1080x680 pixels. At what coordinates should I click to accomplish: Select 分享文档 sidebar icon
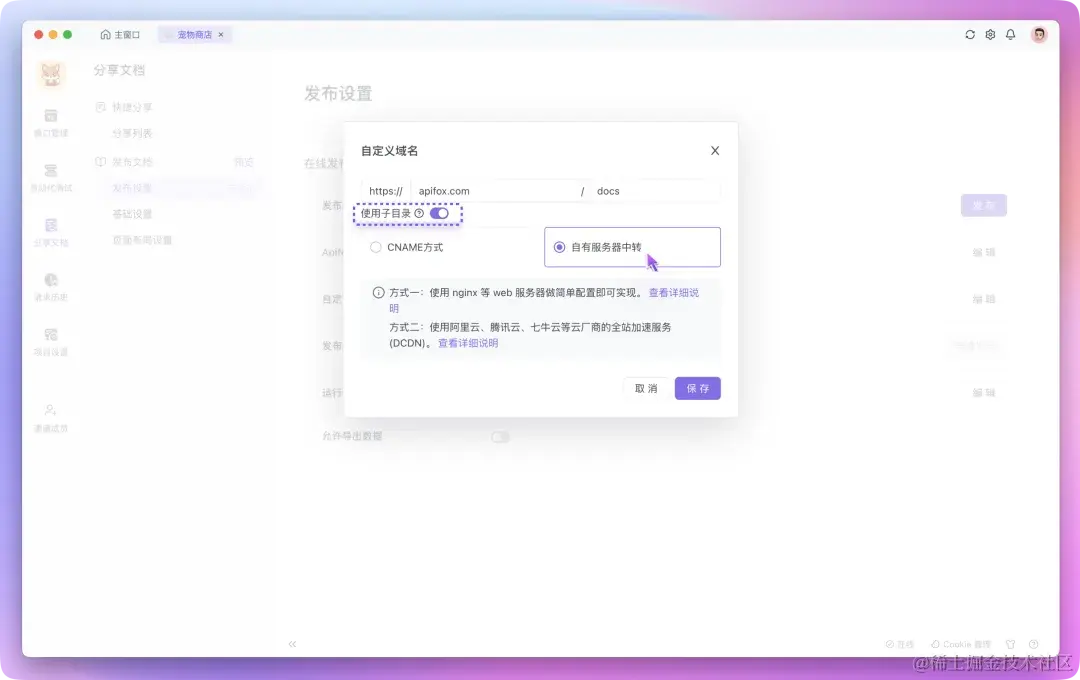(x=51, y=230)
